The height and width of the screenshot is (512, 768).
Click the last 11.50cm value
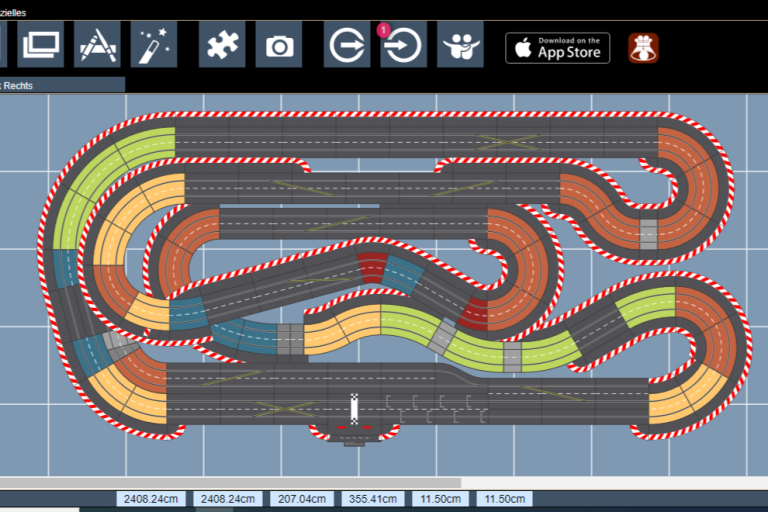point(504,499)
